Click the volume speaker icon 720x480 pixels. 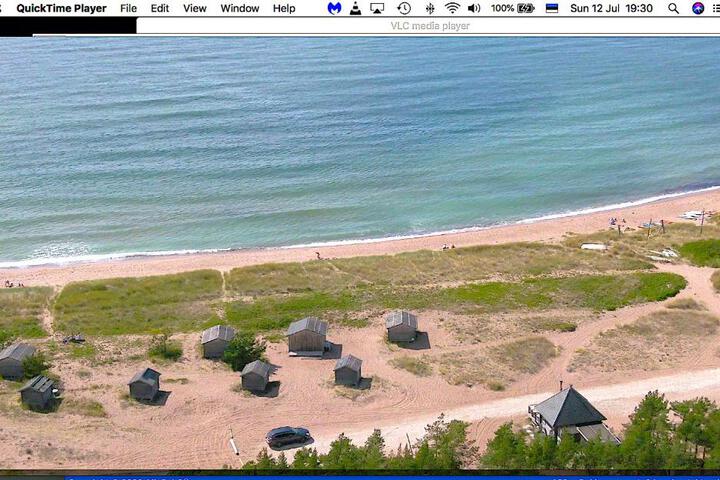[x=474, y=8]
